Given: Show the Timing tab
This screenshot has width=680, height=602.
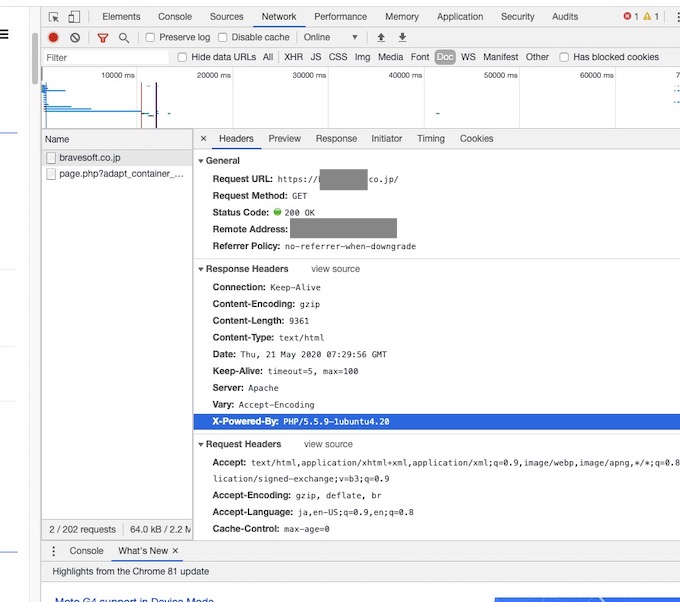Looking at the screenshot, I should point(431,138).
